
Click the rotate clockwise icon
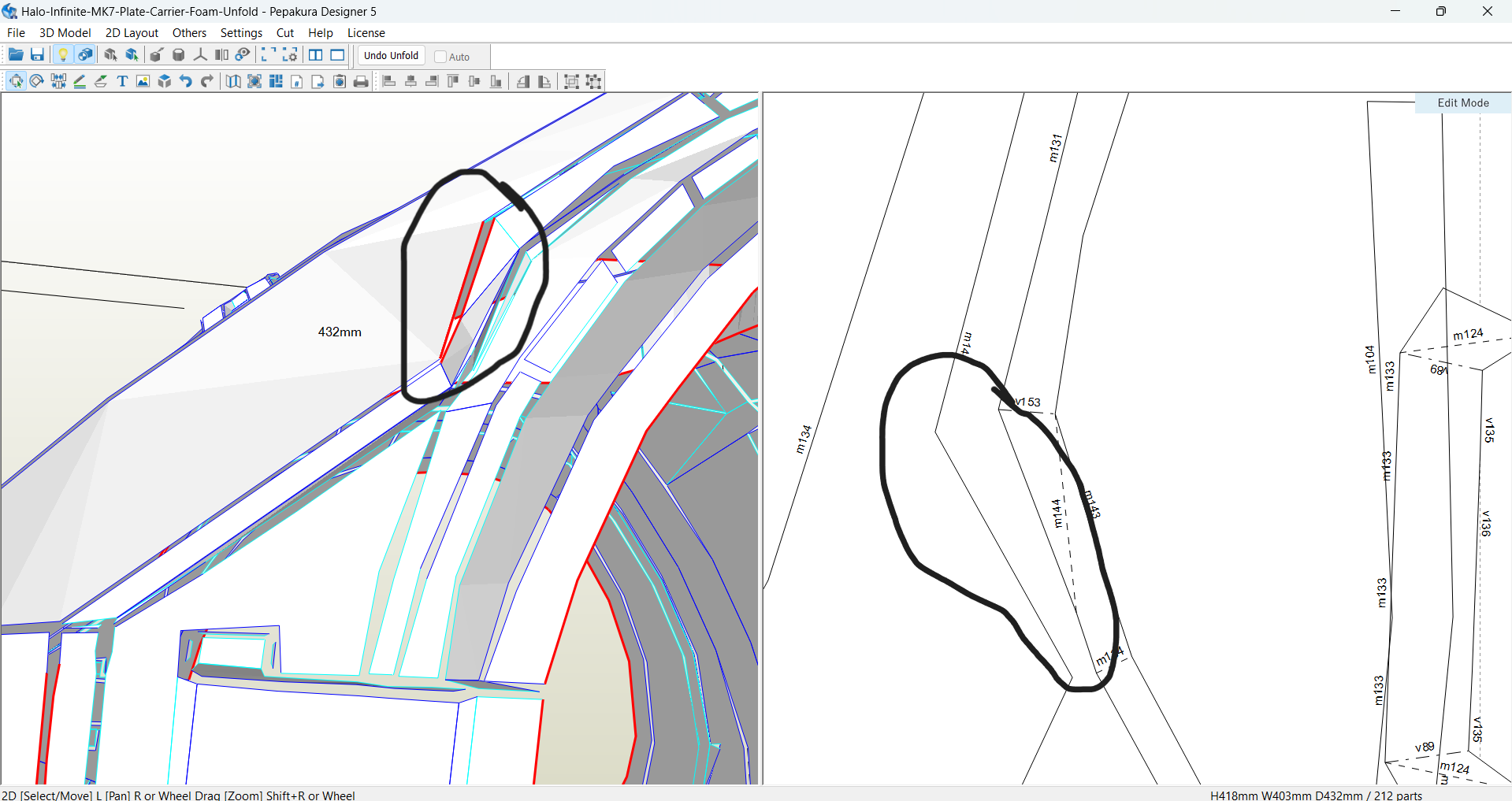coord(544,81)
